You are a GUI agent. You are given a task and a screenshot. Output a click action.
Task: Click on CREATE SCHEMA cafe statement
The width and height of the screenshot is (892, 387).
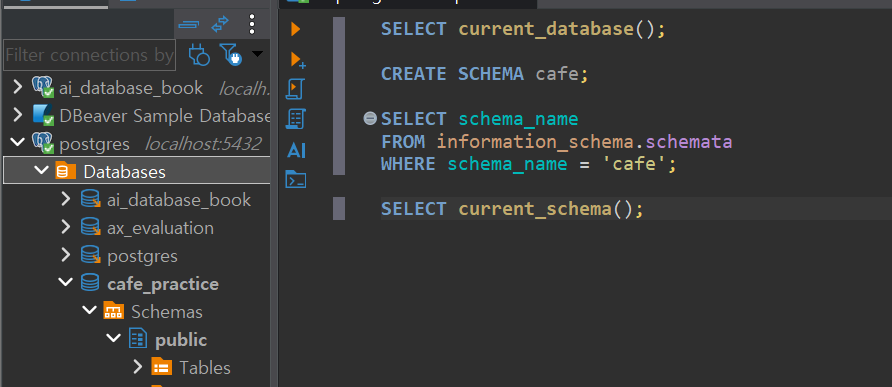[x=484, y=74]
